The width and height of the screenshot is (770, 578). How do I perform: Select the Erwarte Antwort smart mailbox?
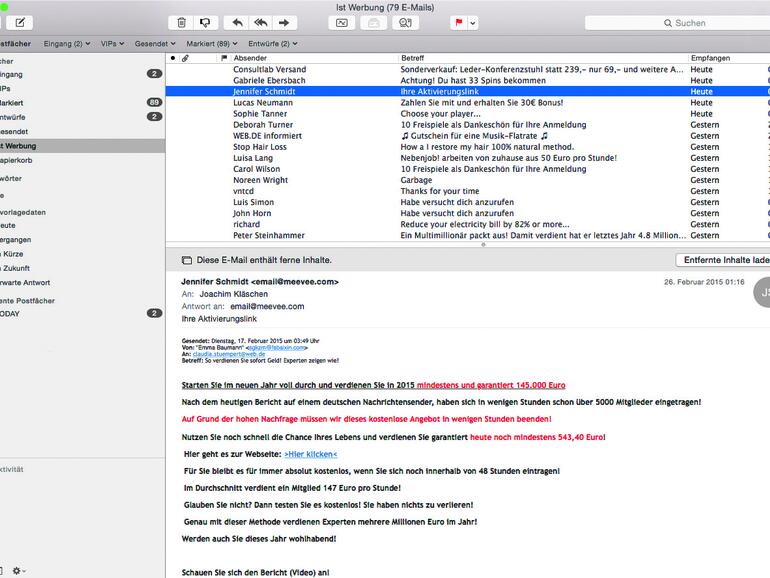point(82,282)
